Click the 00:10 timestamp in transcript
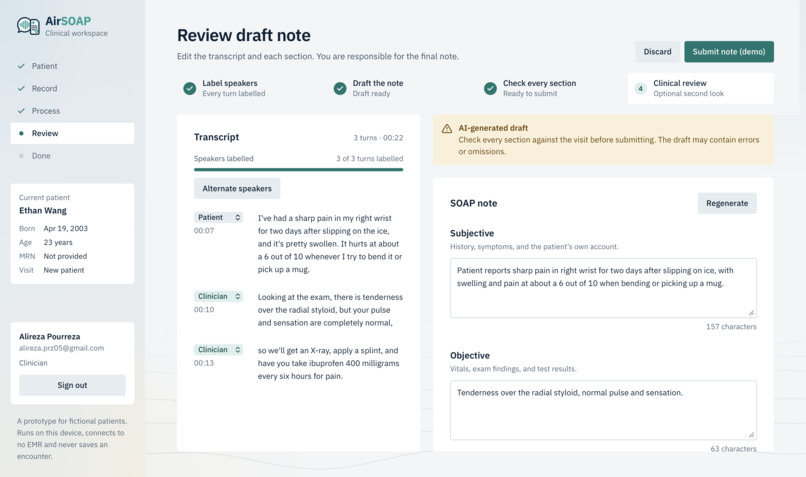This screenshot has width=806, height=477. click(204, 309)
